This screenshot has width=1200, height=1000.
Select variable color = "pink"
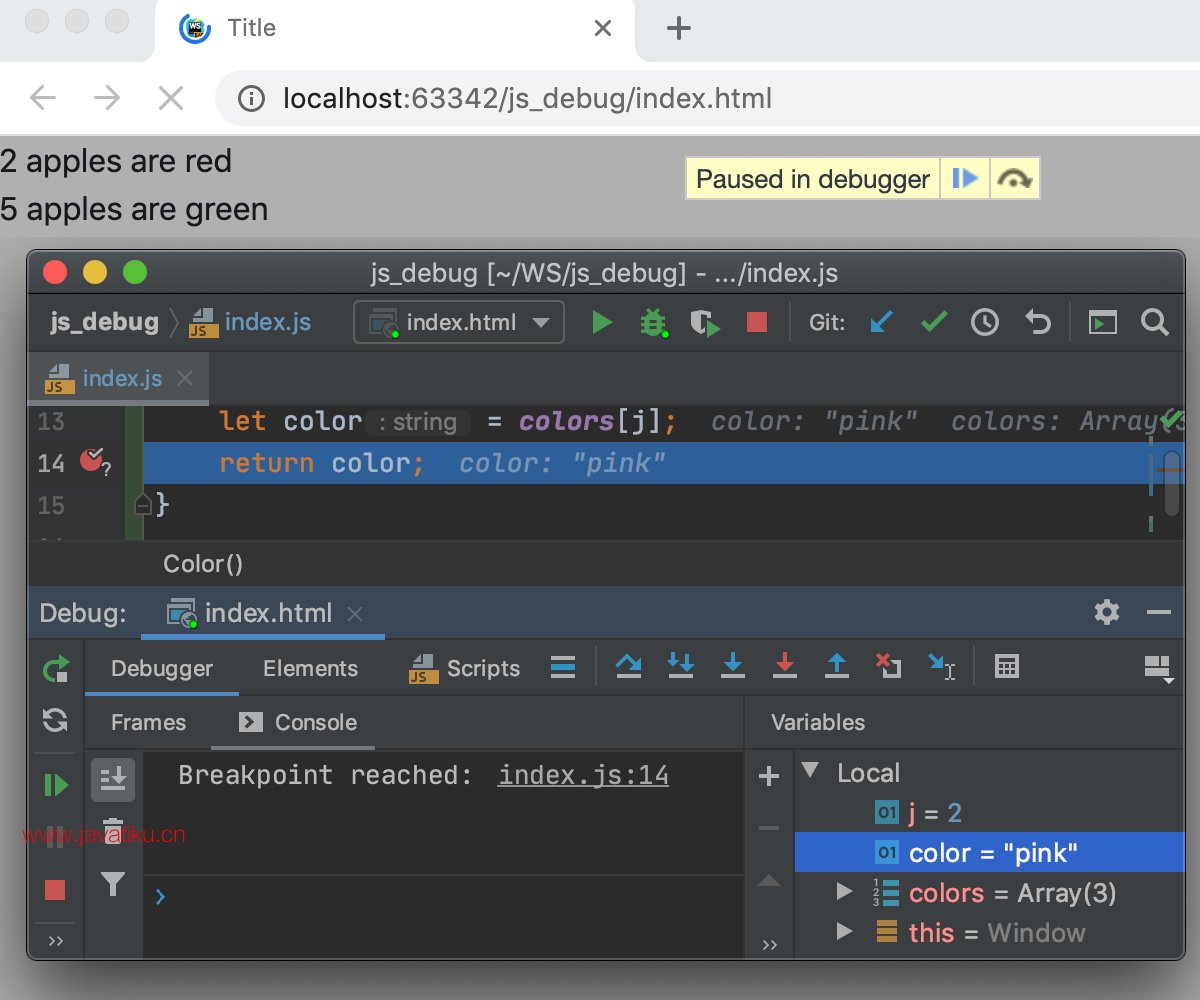click(990, 853)
